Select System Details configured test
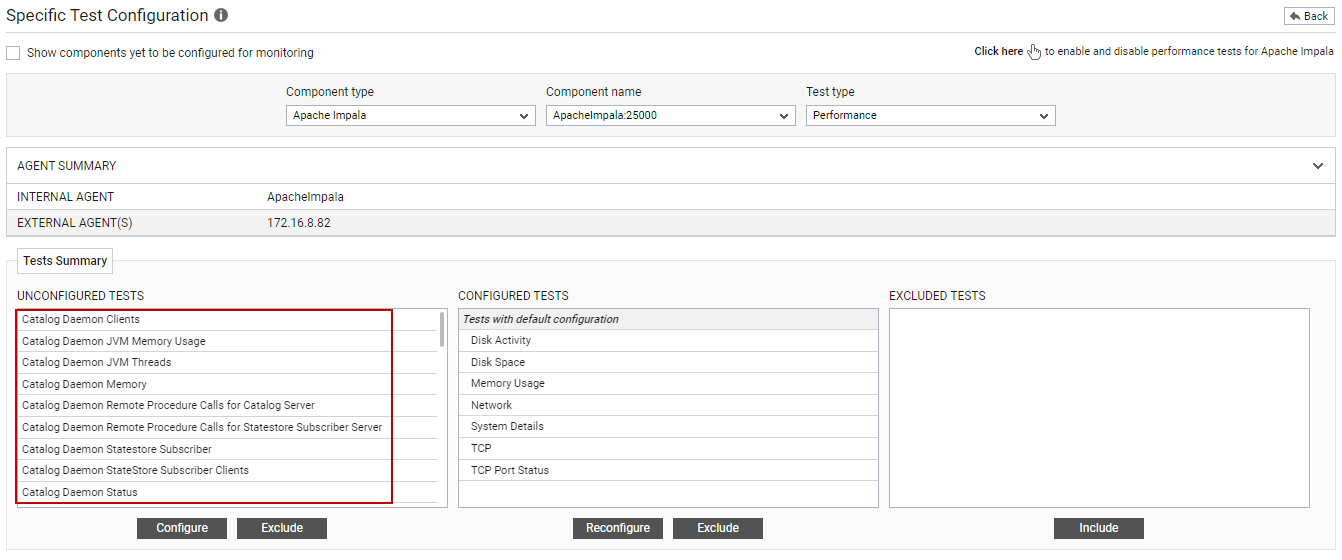 coord(668,427)
